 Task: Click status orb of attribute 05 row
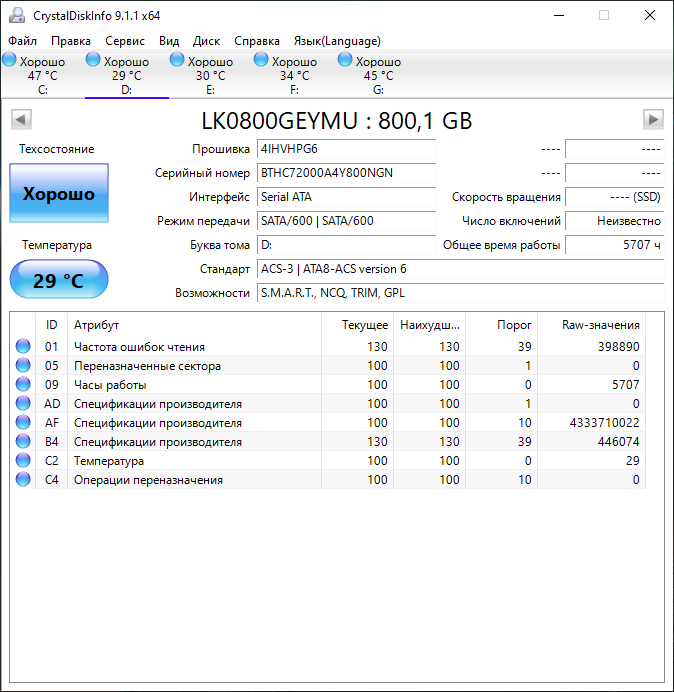pyautogui.click(x=23, y=365)
